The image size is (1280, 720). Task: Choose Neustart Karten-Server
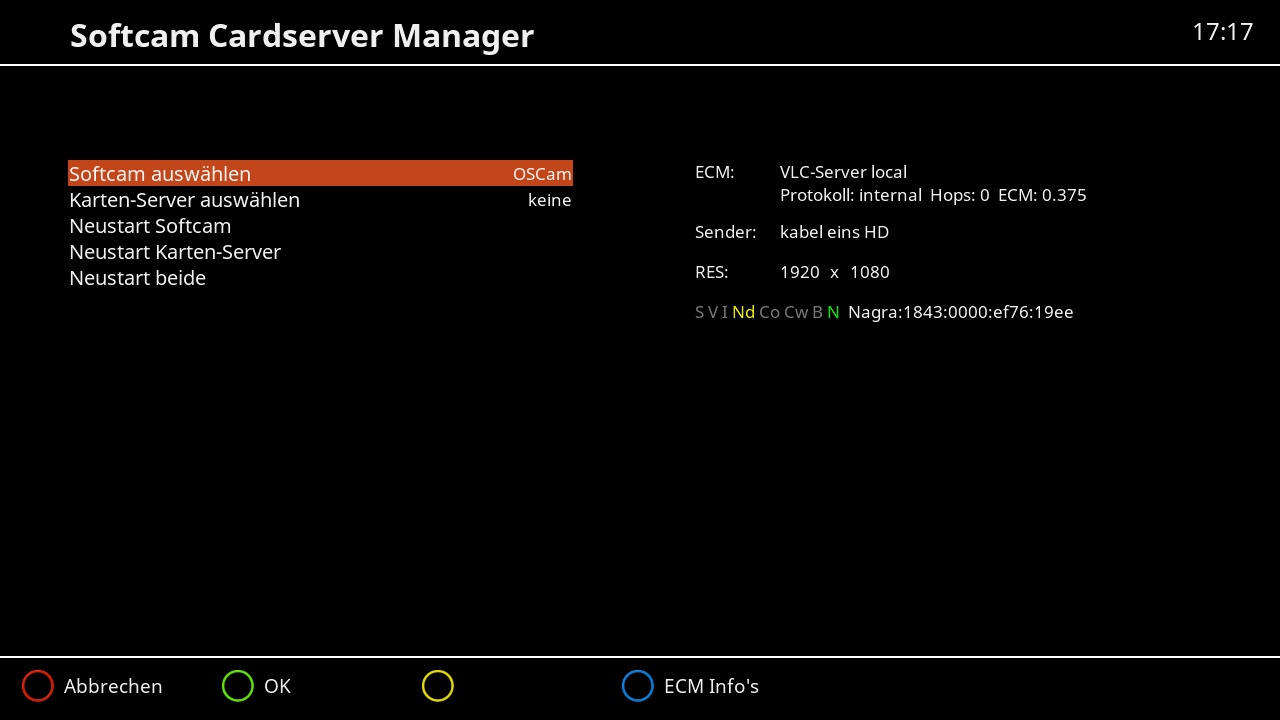pos(175,252)
